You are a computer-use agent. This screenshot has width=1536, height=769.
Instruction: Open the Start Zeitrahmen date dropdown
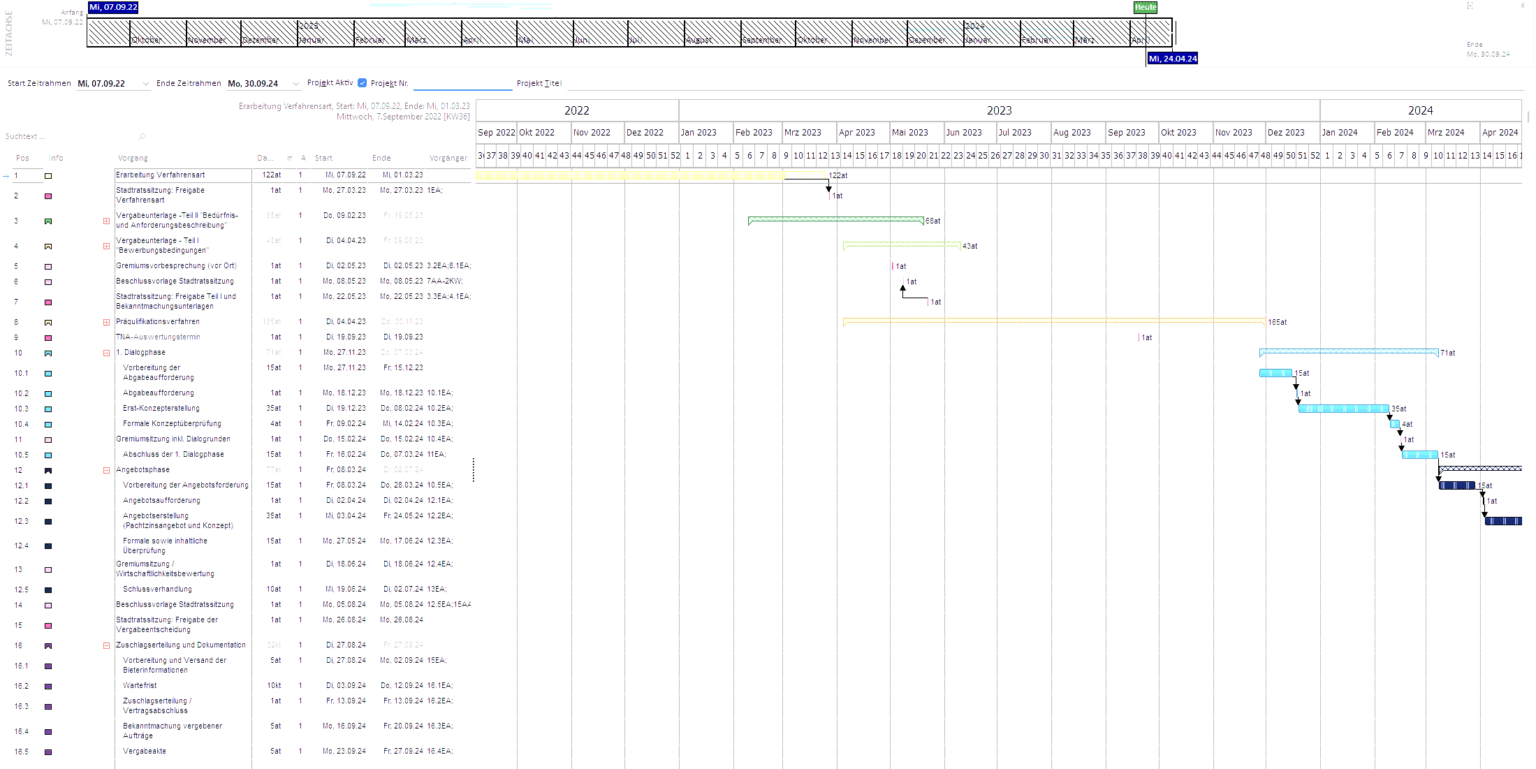(146, 84)
